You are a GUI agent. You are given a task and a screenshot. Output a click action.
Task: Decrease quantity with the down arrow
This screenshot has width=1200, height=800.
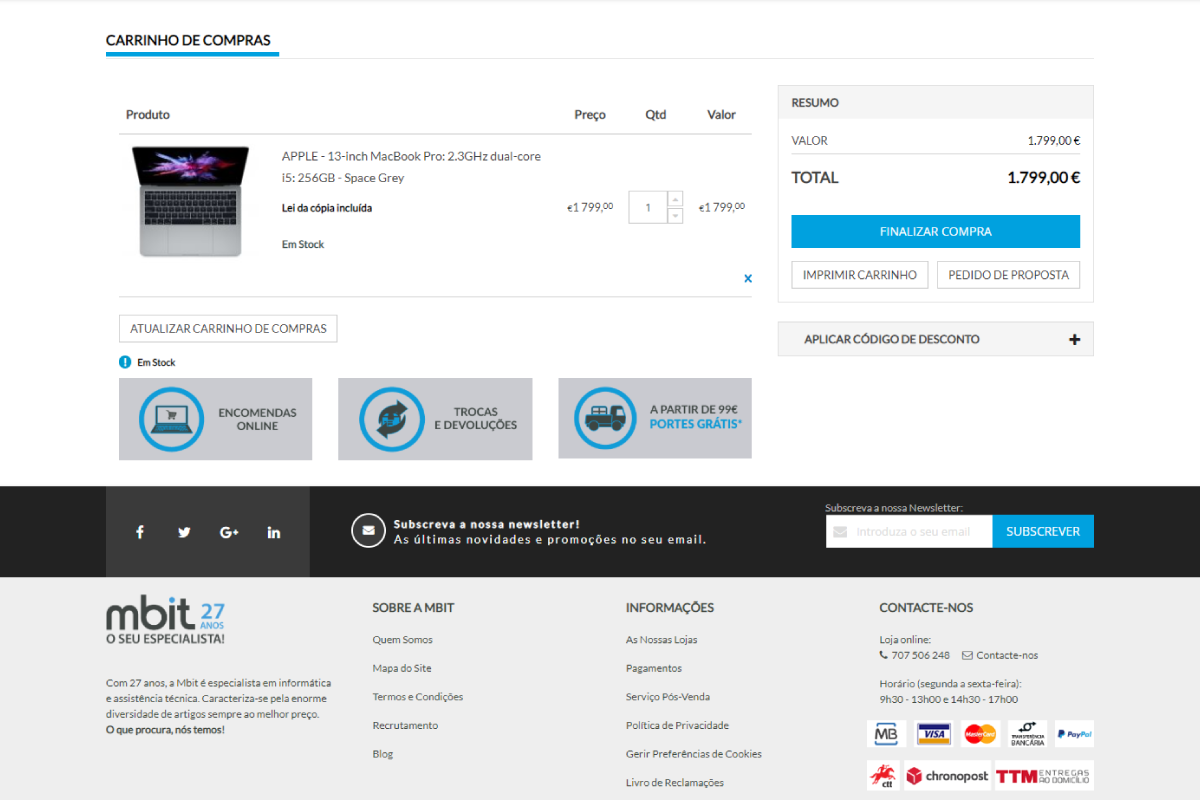tap(675, 216)
